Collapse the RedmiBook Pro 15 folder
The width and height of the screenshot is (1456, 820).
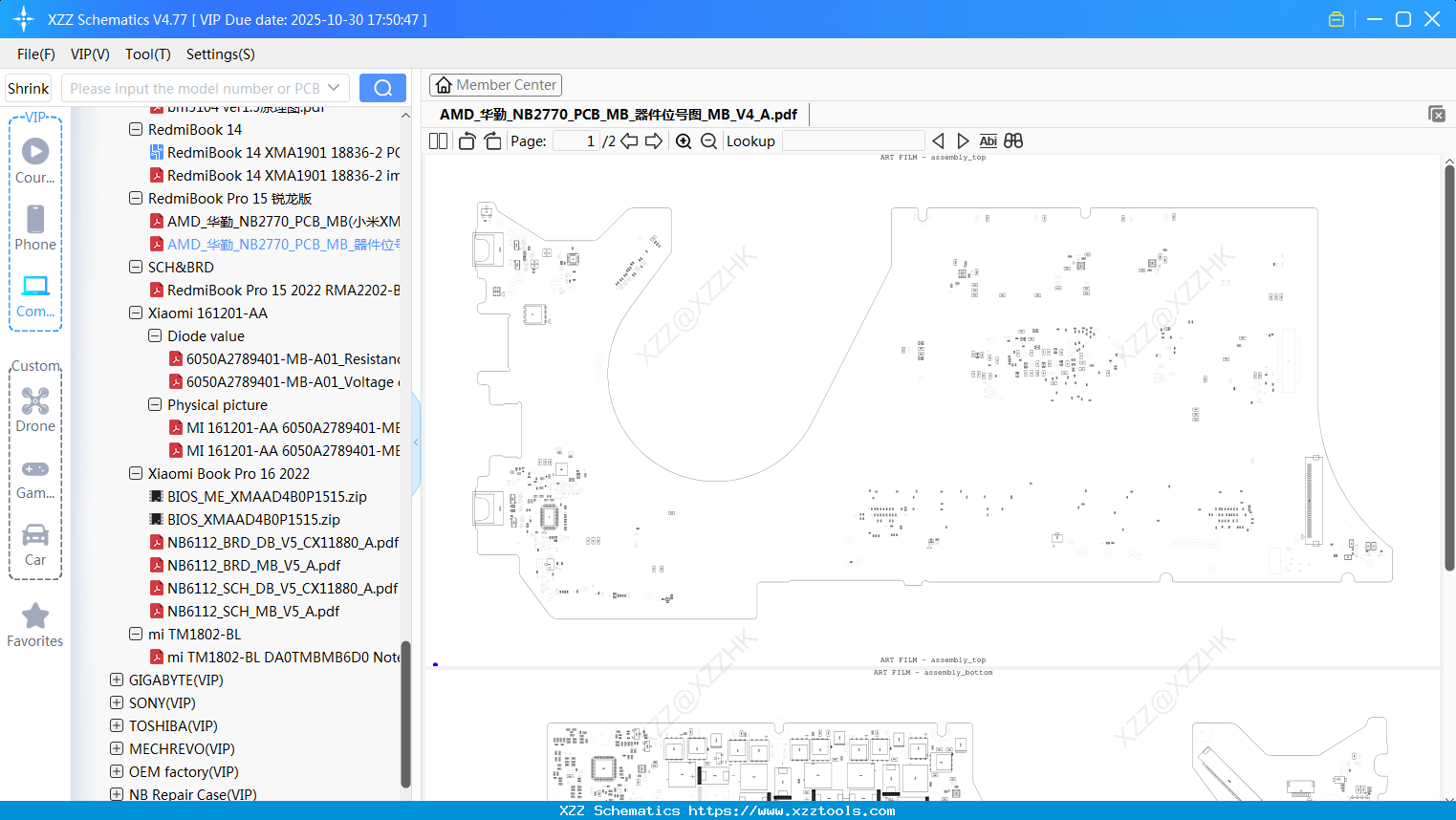[x=136, y=198]
